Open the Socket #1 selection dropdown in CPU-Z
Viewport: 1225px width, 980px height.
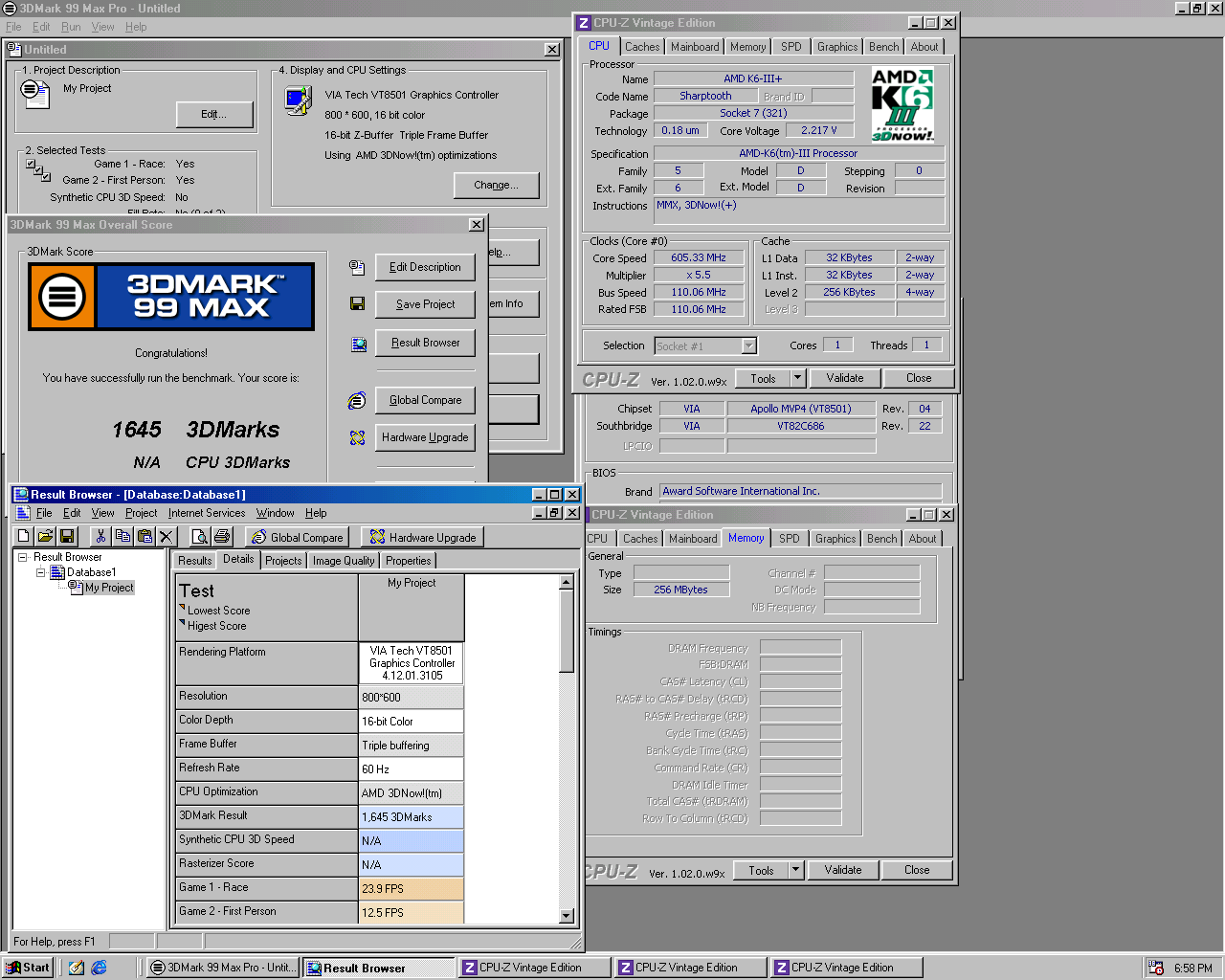click(x=749, y=345)
